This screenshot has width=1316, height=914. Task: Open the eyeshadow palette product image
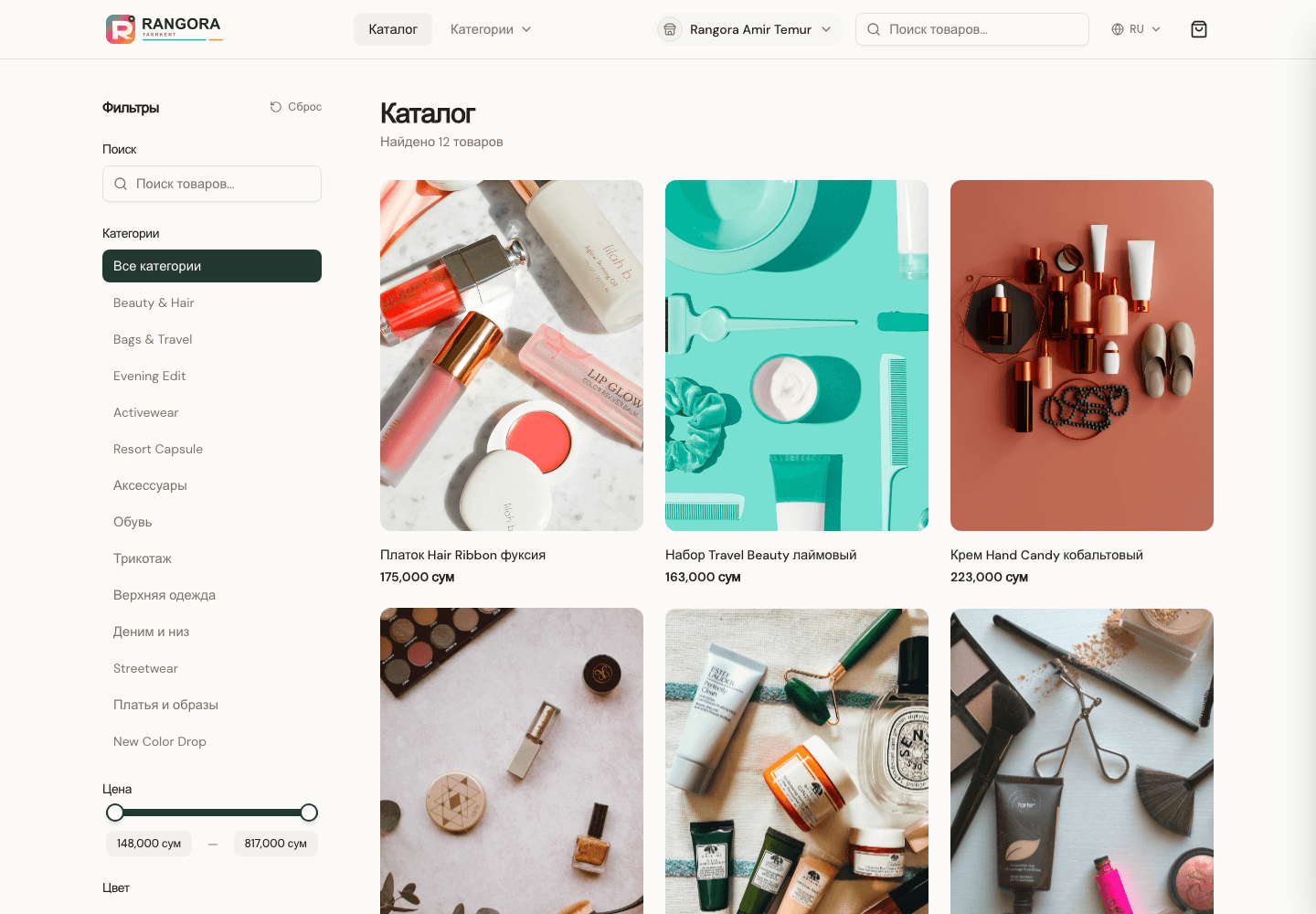click(512, 761)
